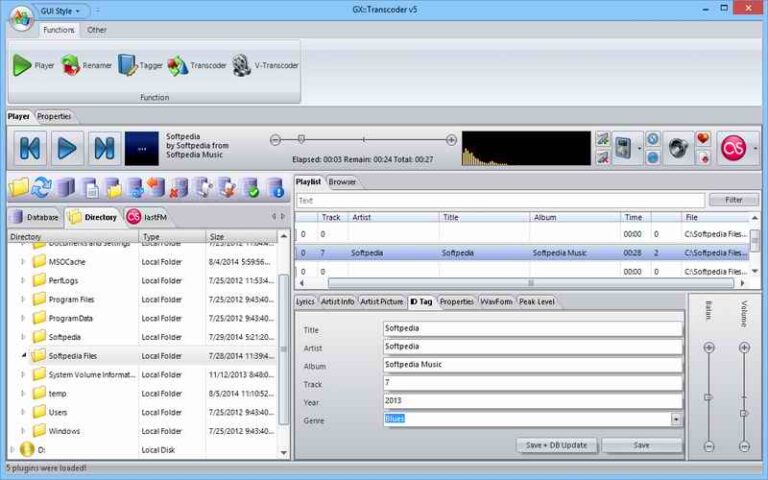Click the Volume slider track
The width and height of the screenshot is (768, 480).
click(x=744, y=395)
